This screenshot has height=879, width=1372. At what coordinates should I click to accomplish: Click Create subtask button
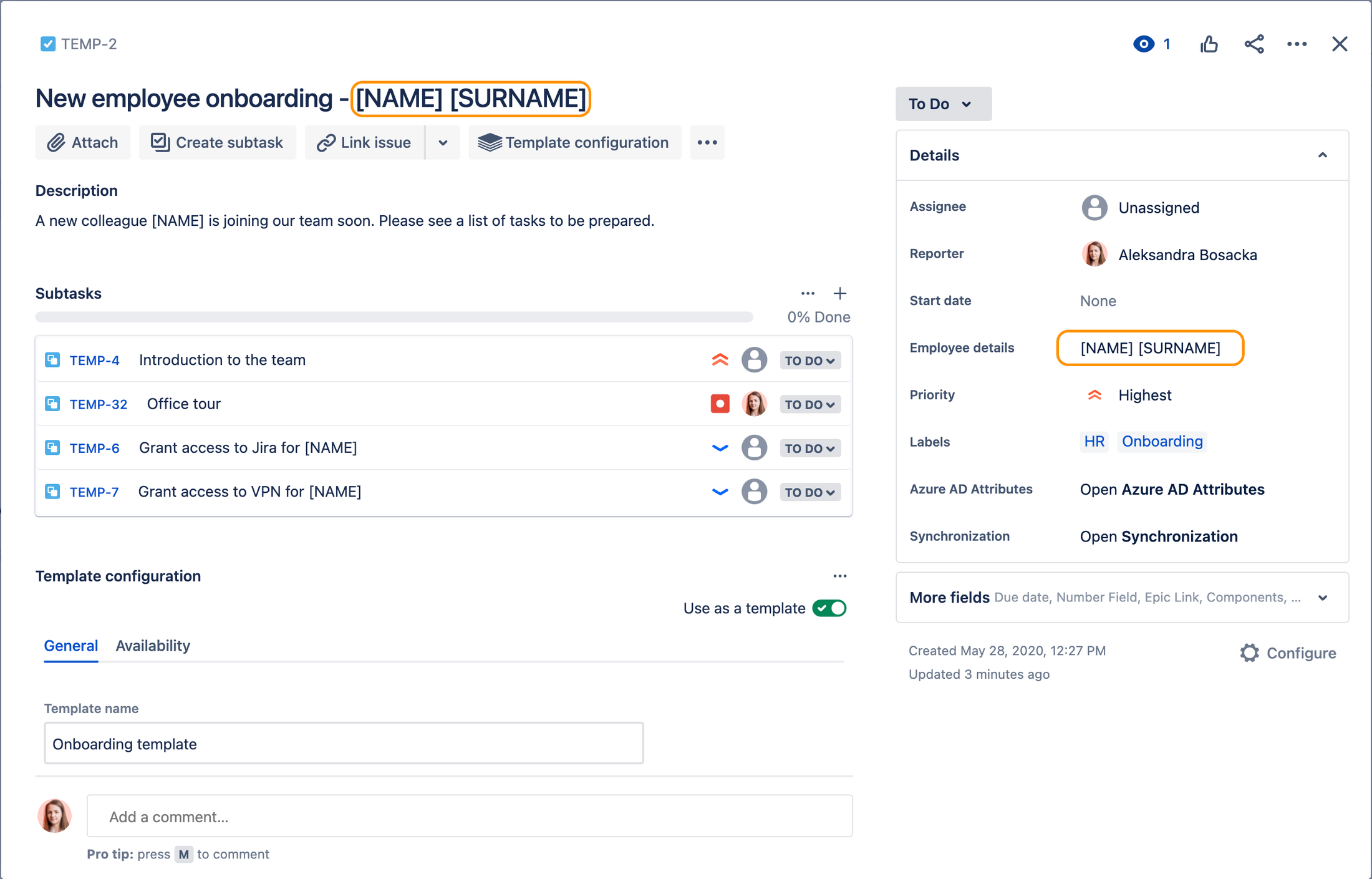coord(217,142)
